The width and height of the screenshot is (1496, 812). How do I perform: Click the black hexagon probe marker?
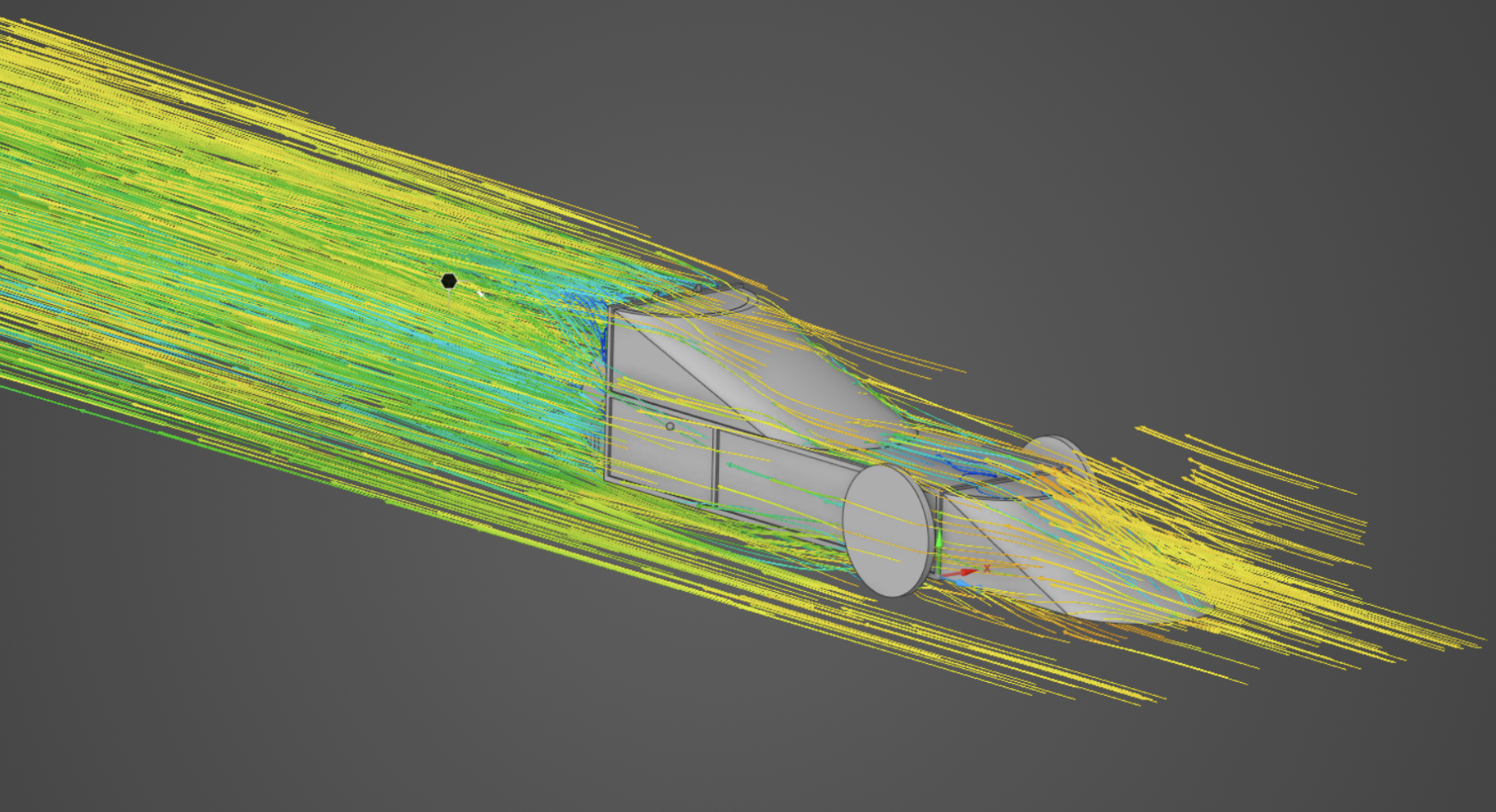point(448,281)
